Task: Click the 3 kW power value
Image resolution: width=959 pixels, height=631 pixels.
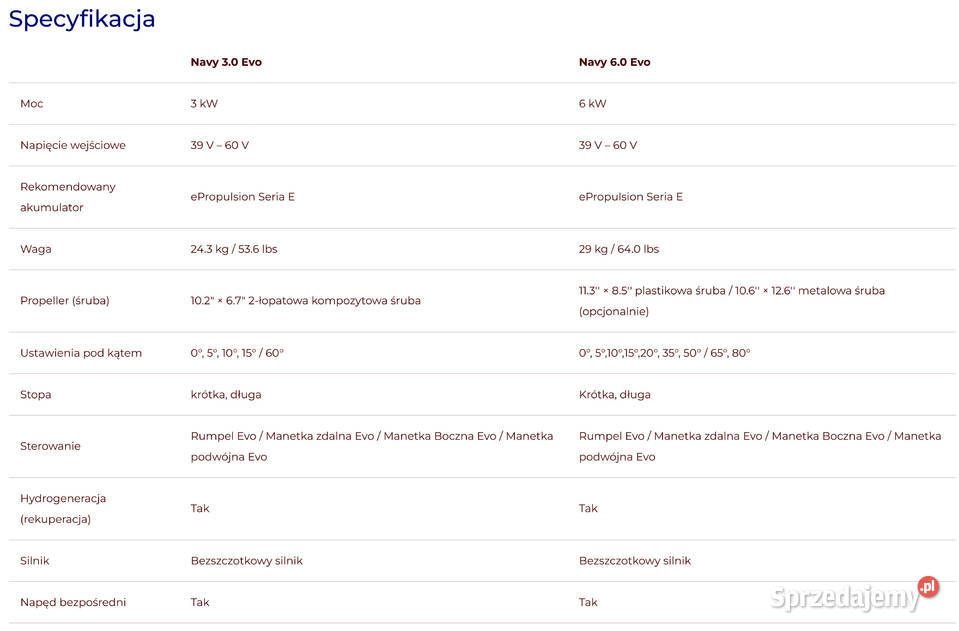Action: click(x=204, y=103)
